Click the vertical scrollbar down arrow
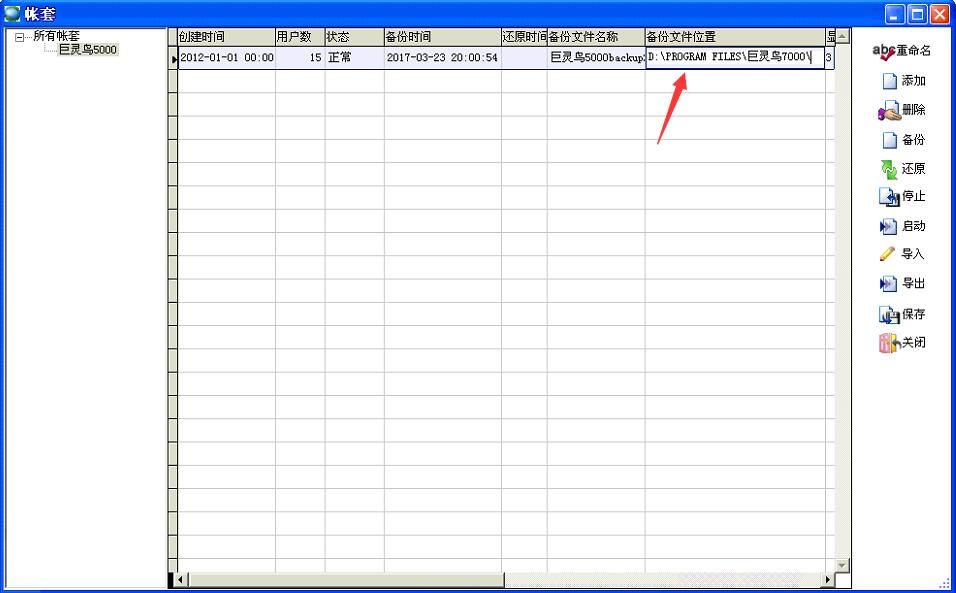Screen dimensions: 956x593 (842, 565)
